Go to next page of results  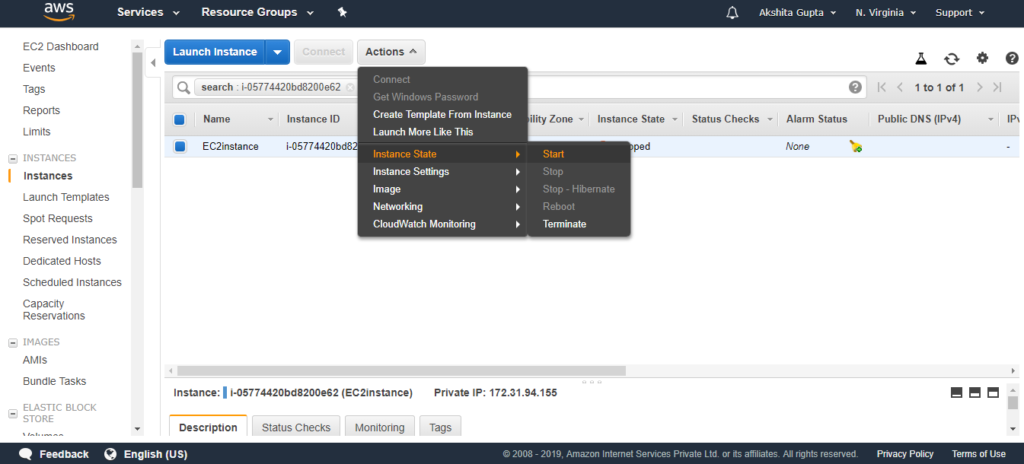coord(979,88)
